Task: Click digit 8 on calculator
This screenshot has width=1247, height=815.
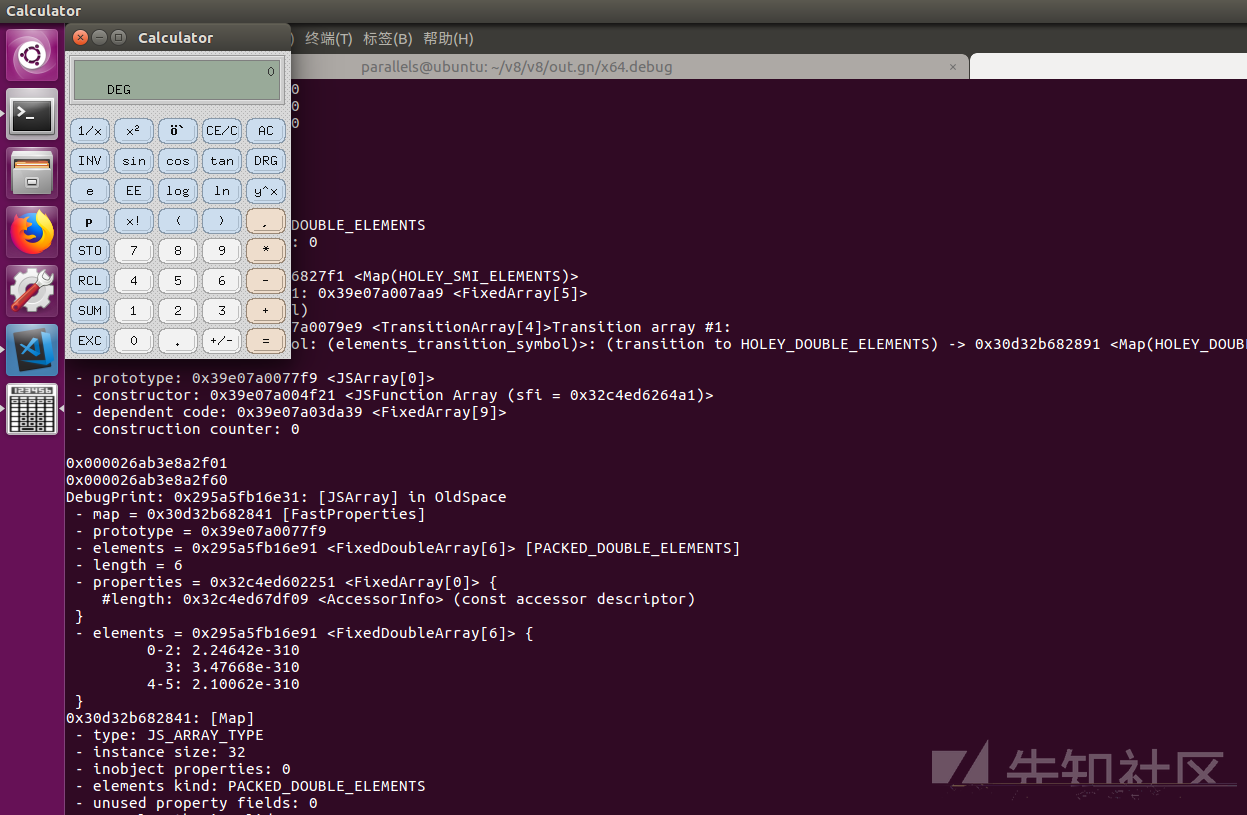Action: click(x=178, y=251)
